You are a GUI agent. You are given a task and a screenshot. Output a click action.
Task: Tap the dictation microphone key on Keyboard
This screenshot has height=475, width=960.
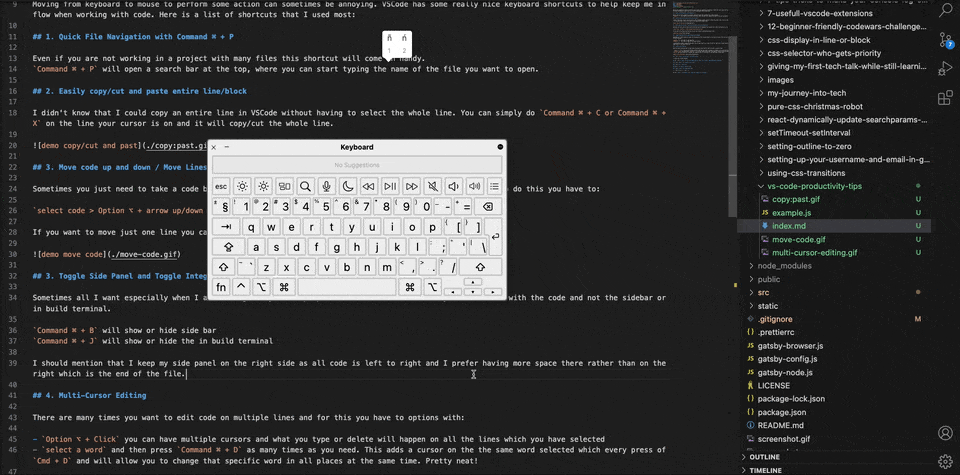(x=326, y=186)
